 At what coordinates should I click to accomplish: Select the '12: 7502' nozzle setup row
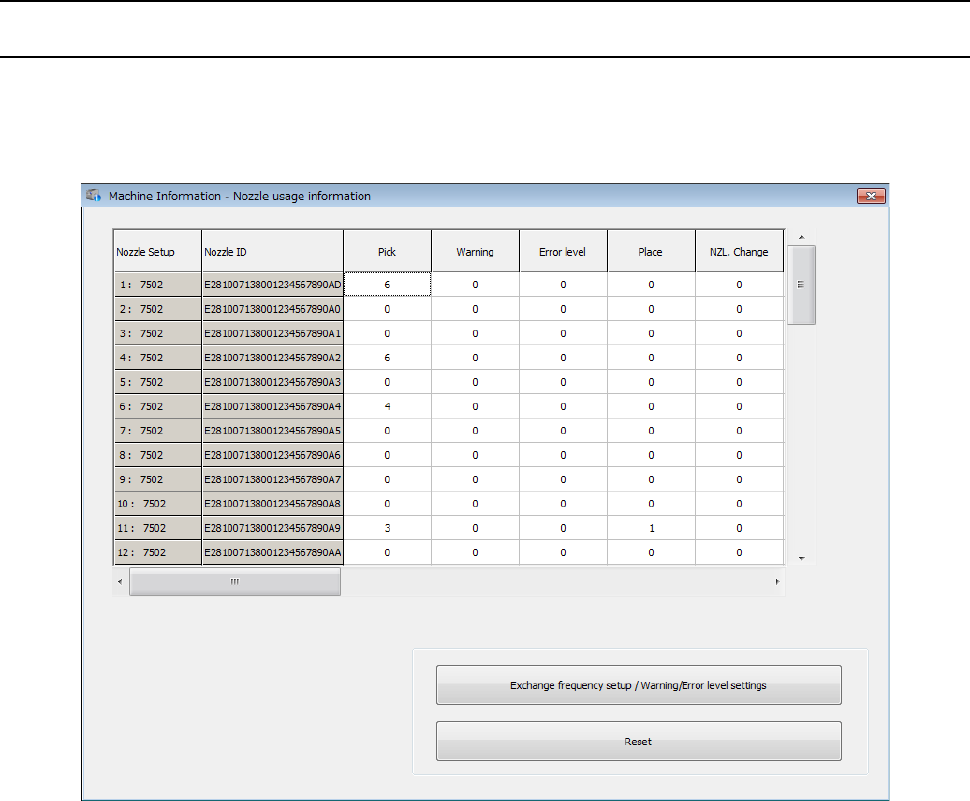pos(157,552)
